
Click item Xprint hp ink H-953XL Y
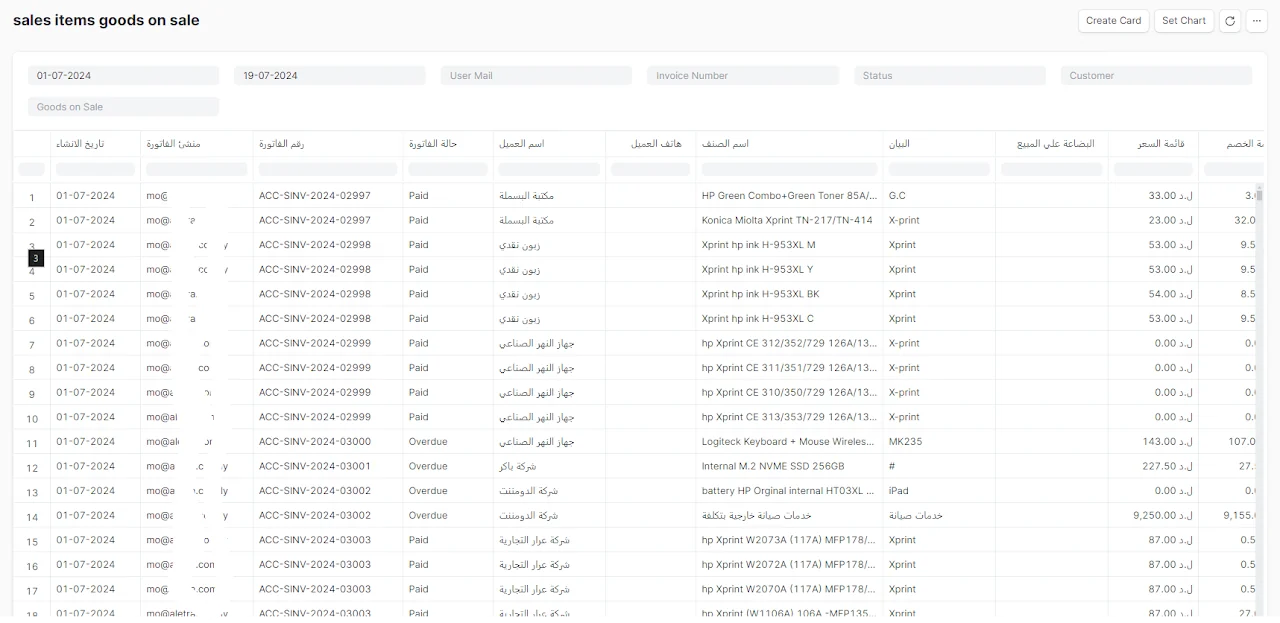(758, 269)
